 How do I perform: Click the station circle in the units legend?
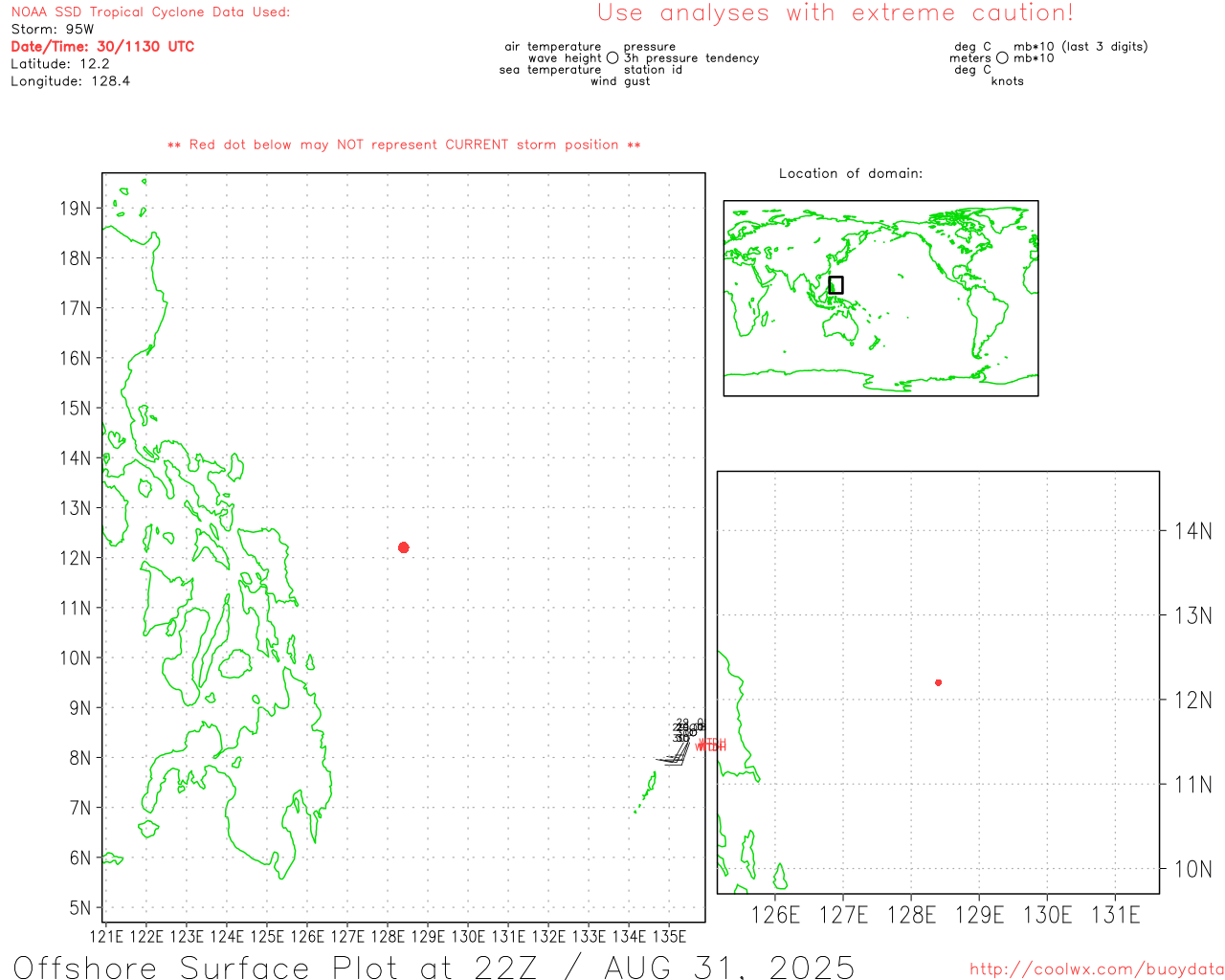[x=1002, y=58]
